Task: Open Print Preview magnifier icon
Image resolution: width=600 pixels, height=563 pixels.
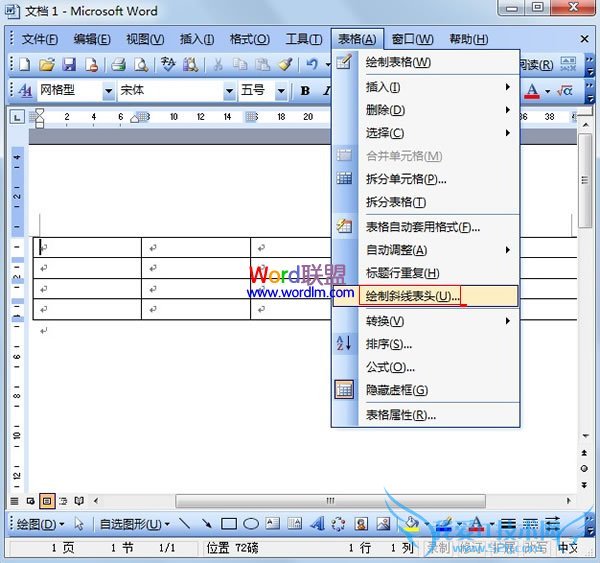Action: pyautogui.click(x=141, y=64)
